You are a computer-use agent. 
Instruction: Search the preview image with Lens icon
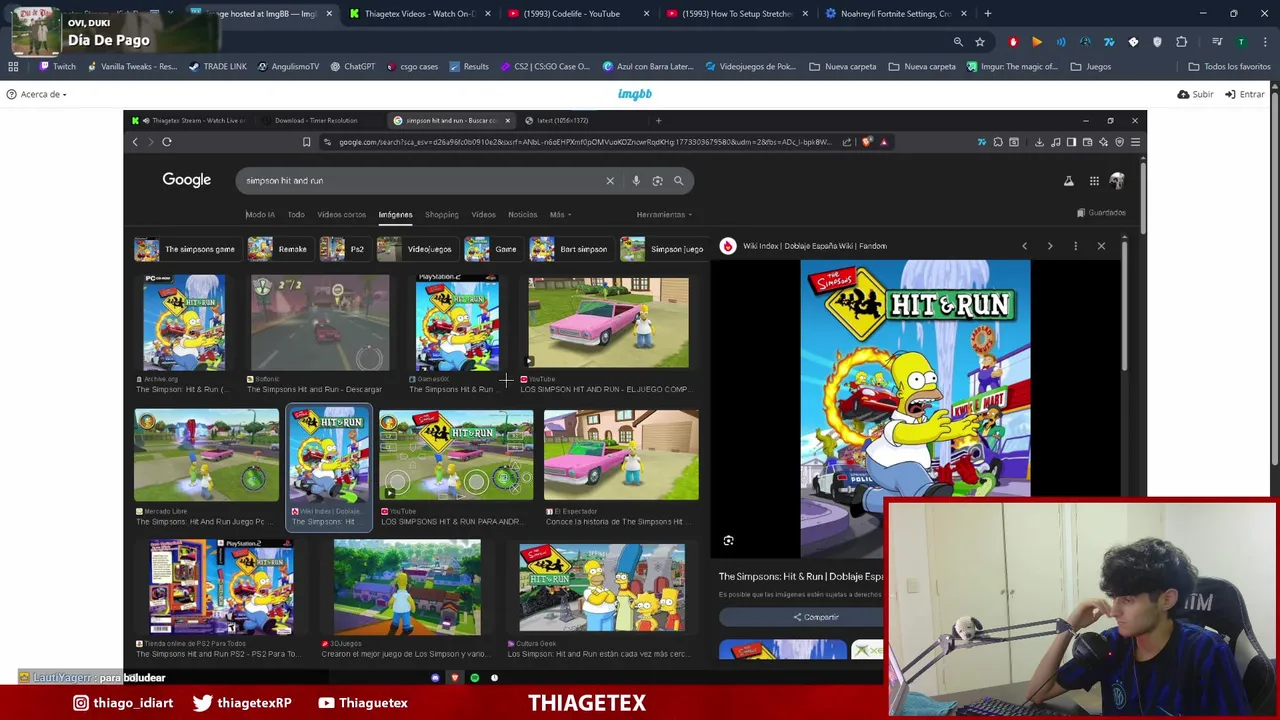click(x=728, y=540)
